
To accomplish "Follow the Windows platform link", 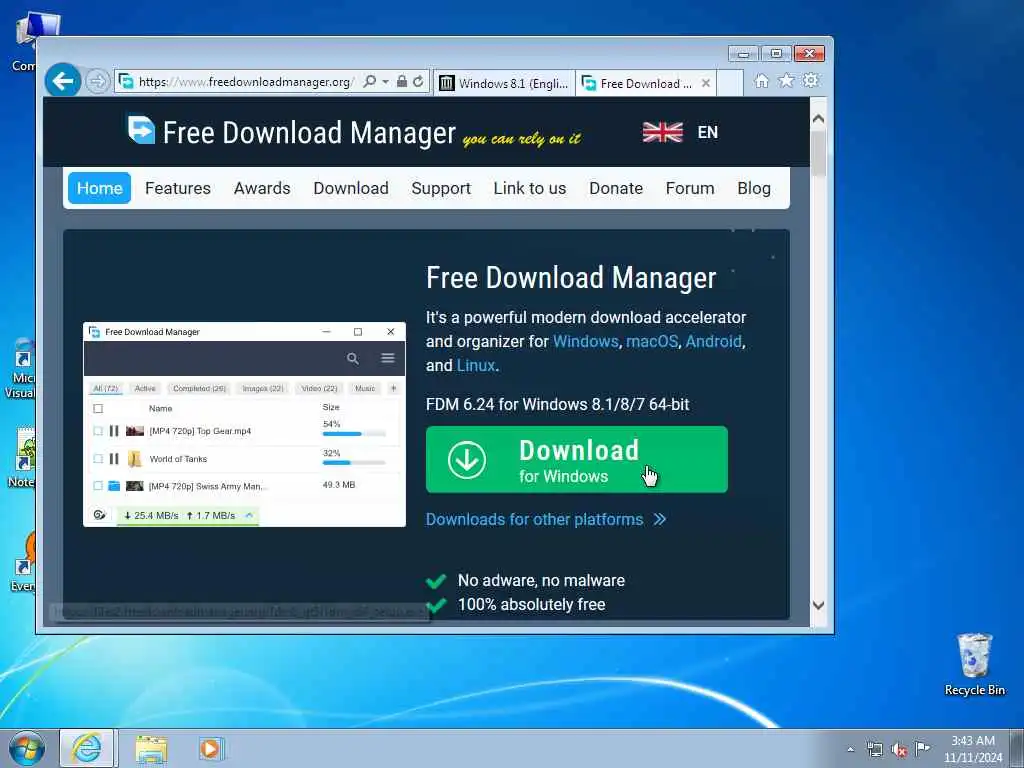I will point(585,341).
